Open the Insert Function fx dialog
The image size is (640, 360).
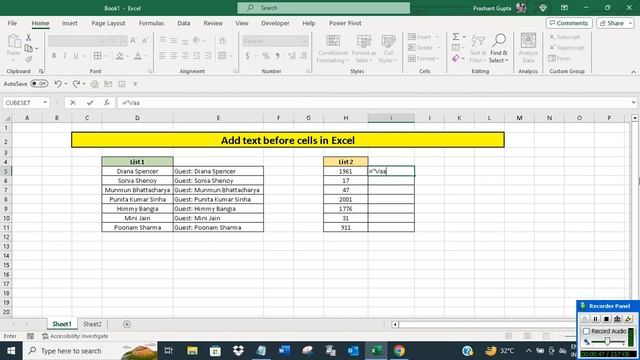coord(107,103)
